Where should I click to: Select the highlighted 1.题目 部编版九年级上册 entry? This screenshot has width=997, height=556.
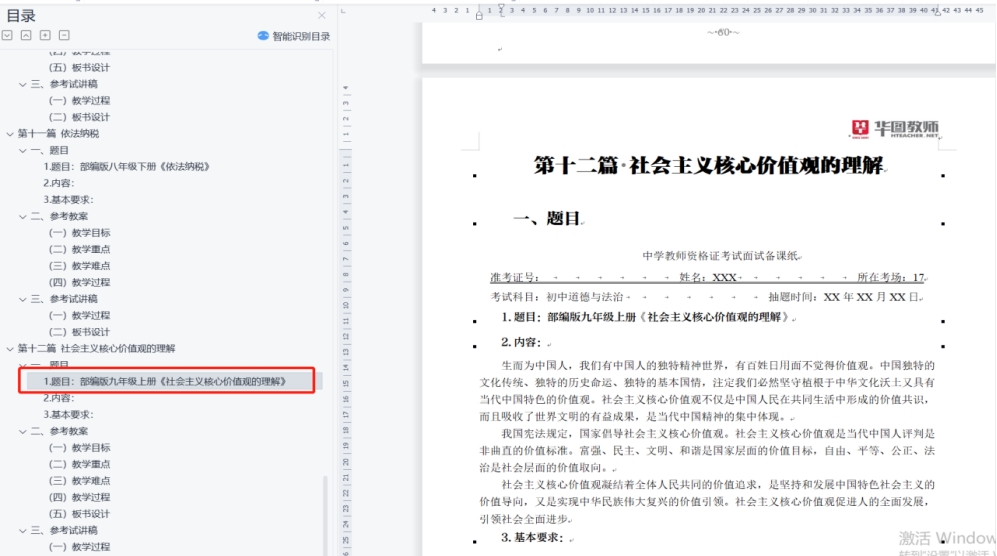pos(164,381)
